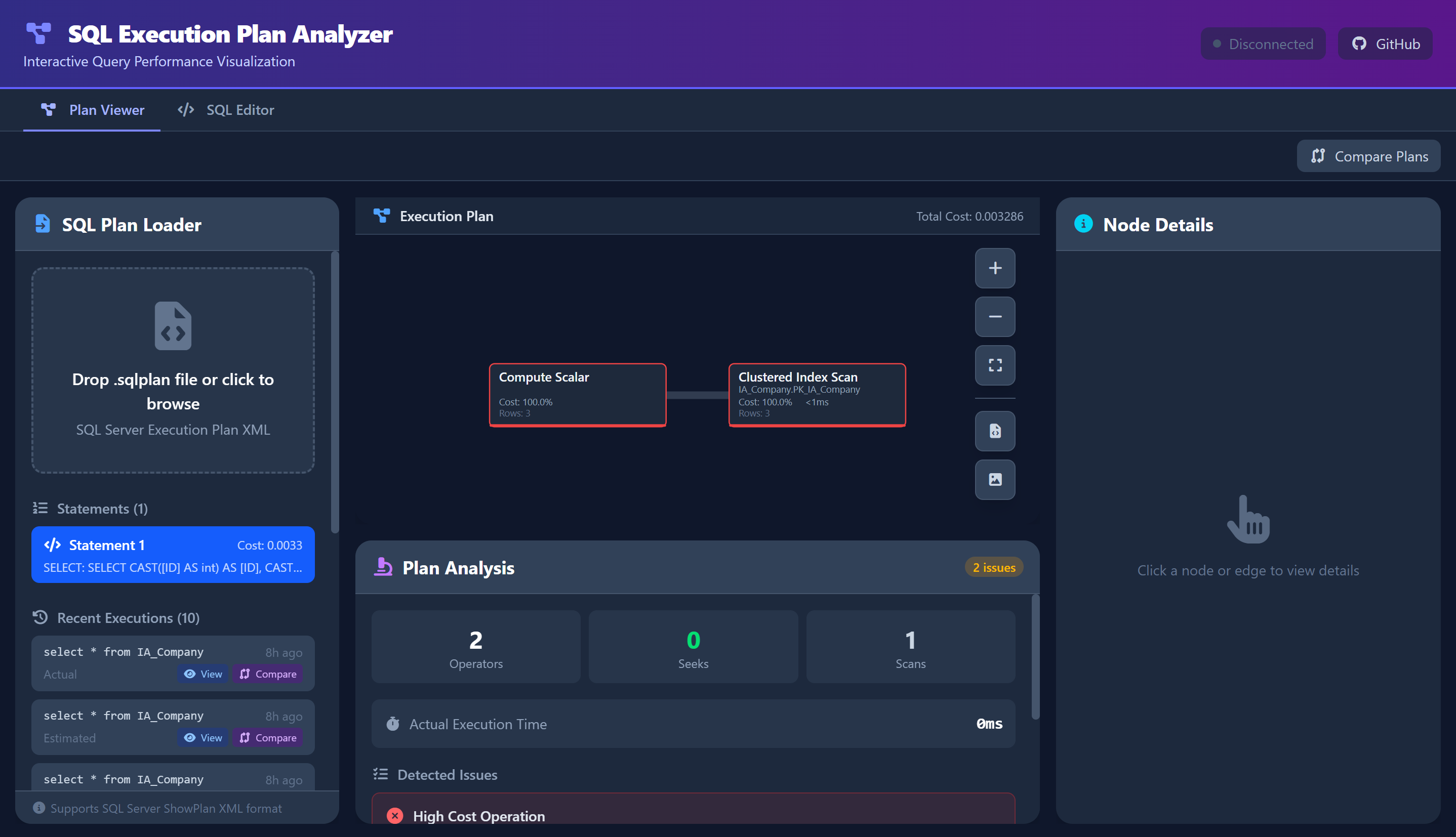This screenshot has height=837, width=1456.
Task: Click the zoom out minus icon
Action: (995, 317)
